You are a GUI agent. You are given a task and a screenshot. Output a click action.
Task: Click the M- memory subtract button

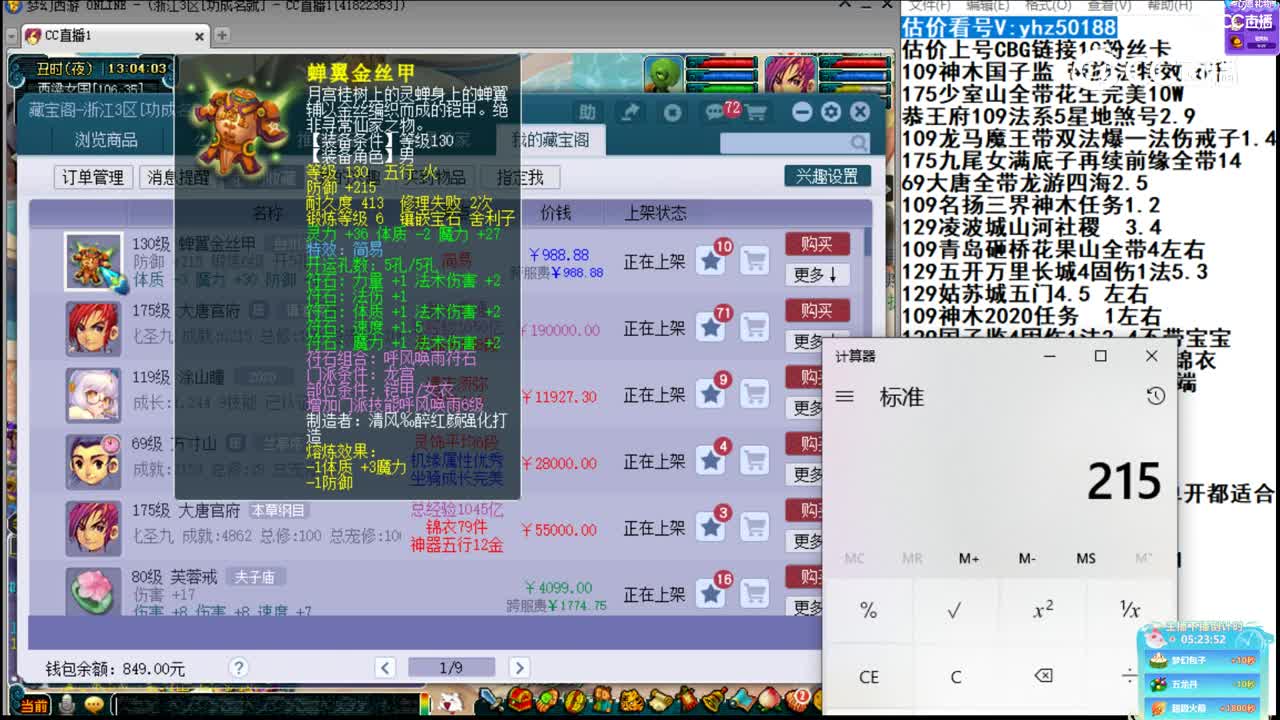point(1027,558)
